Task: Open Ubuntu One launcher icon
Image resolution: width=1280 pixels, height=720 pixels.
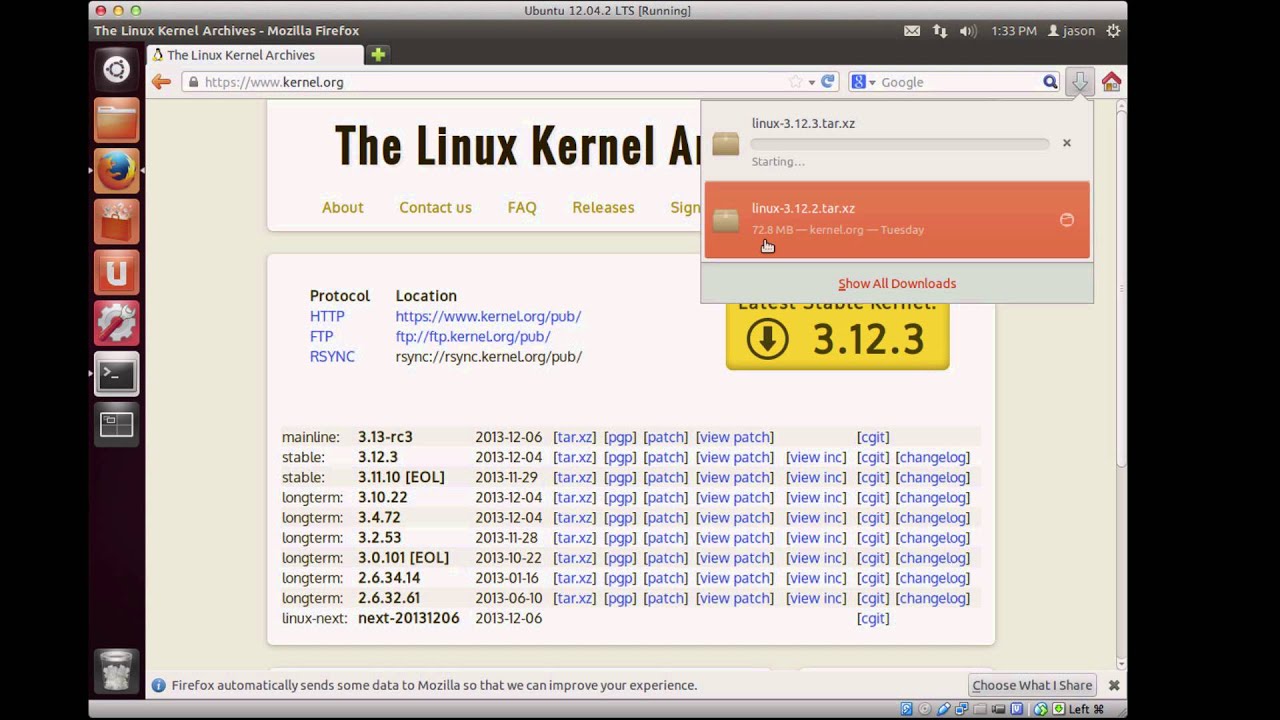Action: [x=116, y=273]
